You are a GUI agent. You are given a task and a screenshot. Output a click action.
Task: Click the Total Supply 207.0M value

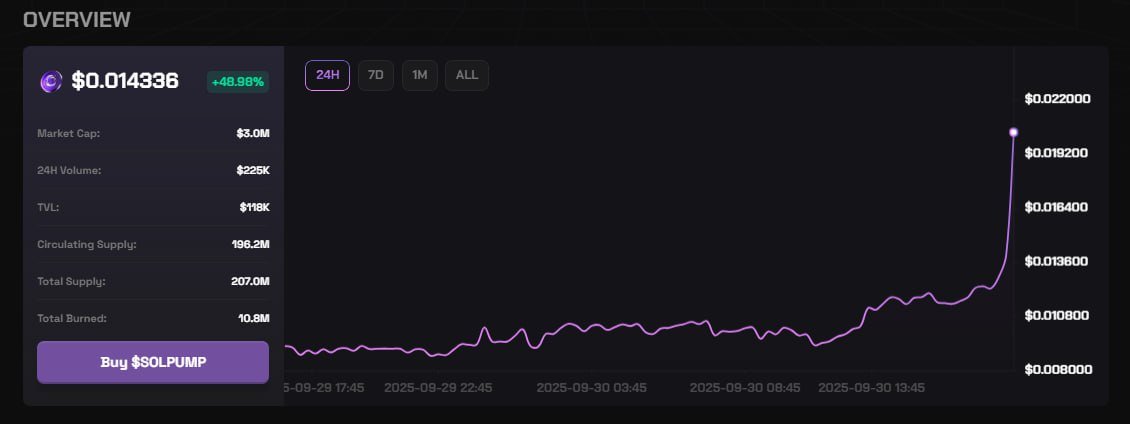point(250,281)
